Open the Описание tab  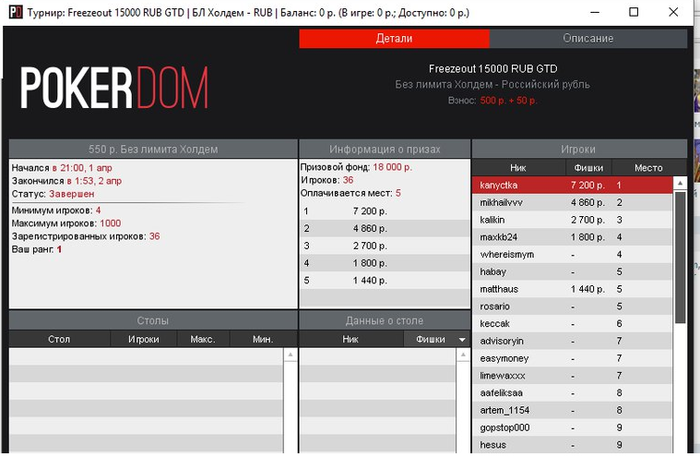pos(588,38)
